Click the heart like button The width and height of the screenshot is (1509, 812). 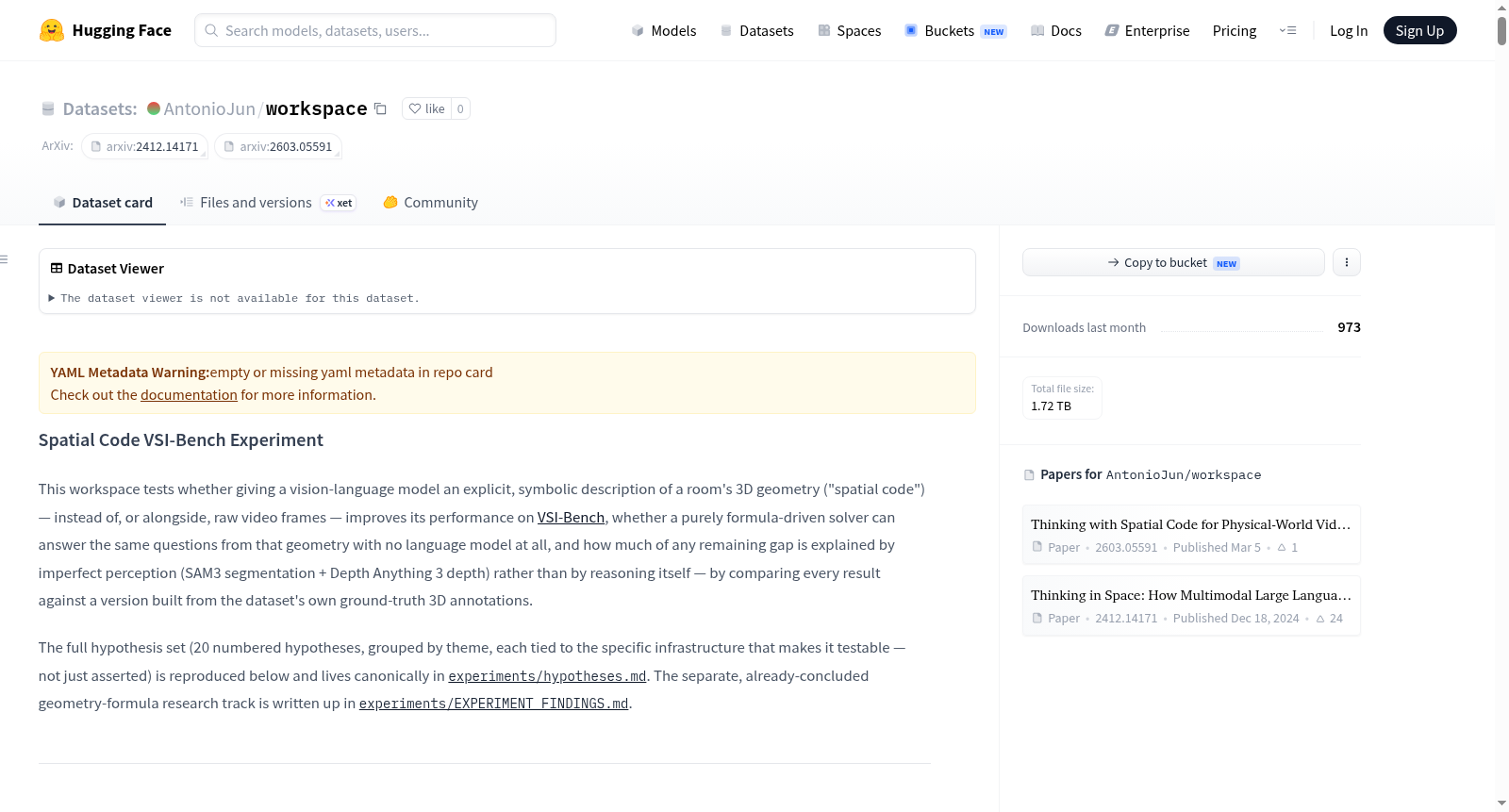pyautogui.click(x=427, y=108)
